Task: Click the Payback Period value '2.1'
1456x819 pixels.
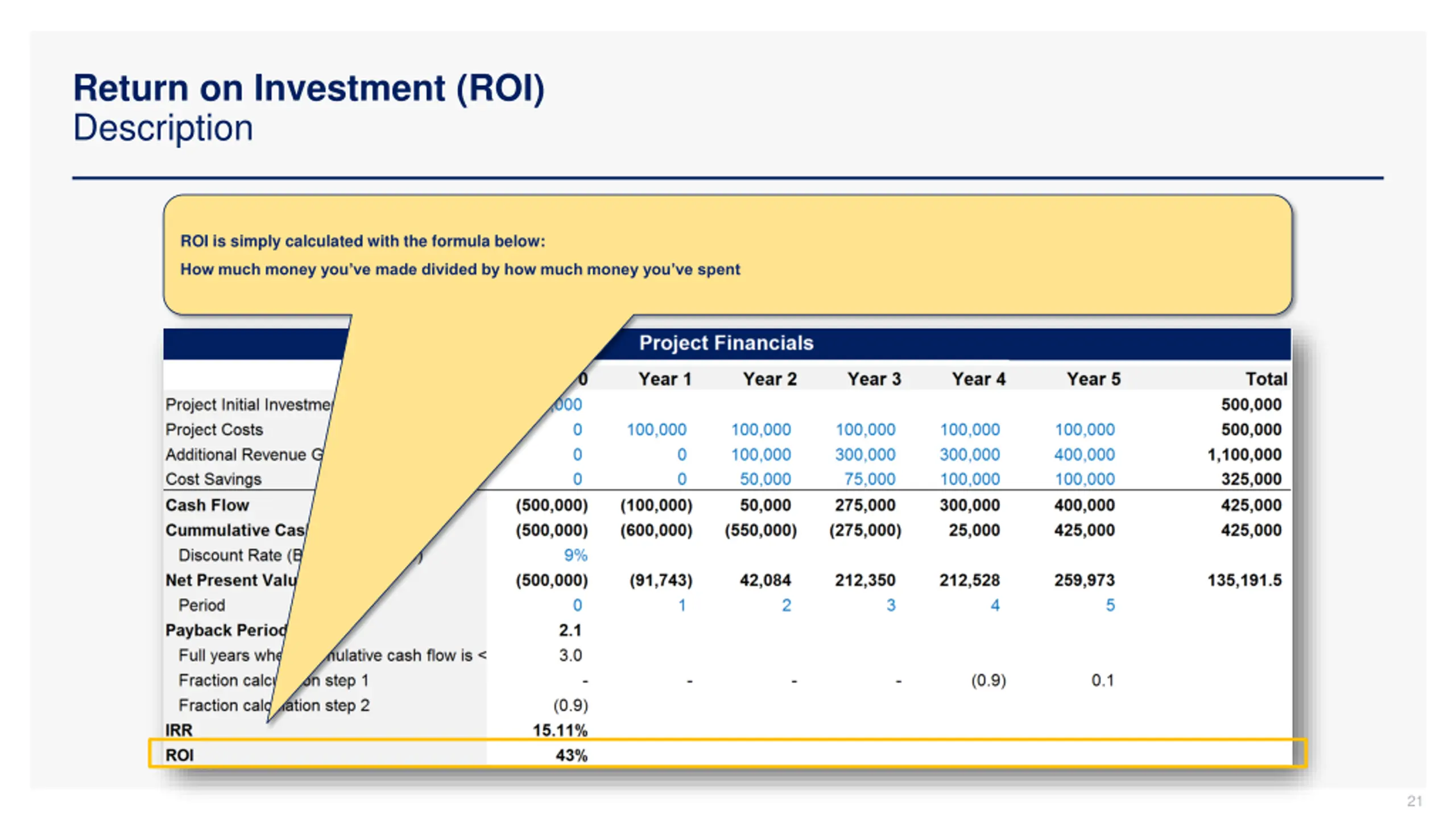Action: pos(570,630)
